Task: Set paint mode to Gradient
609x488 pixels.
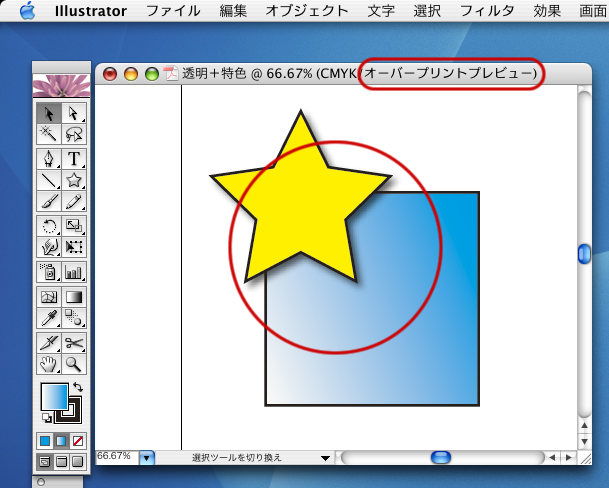Action: 61,441
